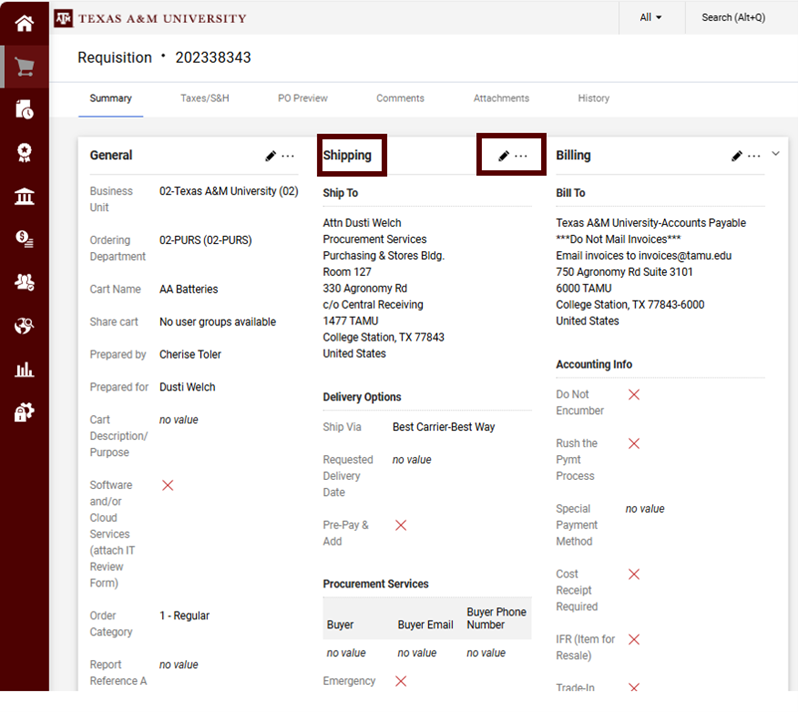The width and height of the screenshot is (798, 712).
Task: Open Billing section ellipsis menu
Action: coord(754,156)
